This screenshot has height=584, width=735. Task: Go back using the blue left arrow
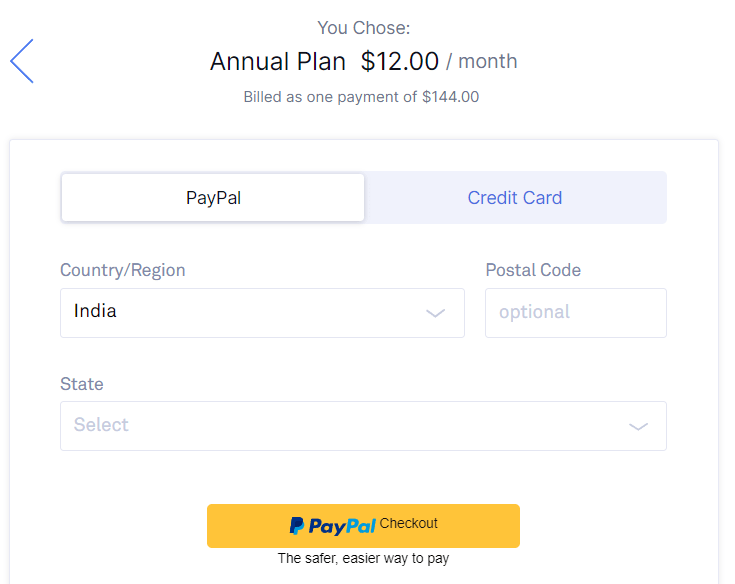(22, 61)
